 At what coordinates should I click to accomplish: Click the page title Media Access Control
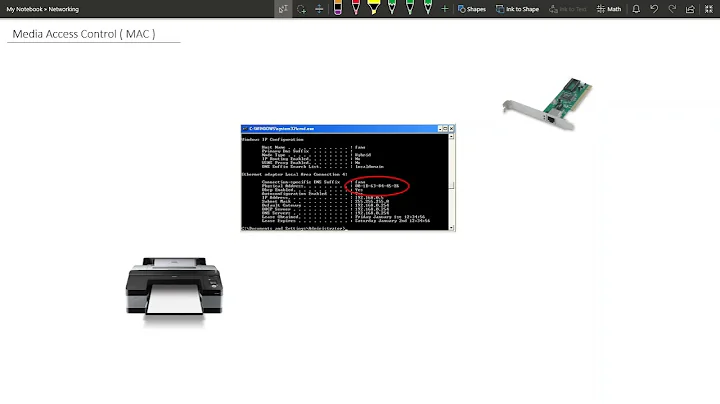click(x=84, y=34)
